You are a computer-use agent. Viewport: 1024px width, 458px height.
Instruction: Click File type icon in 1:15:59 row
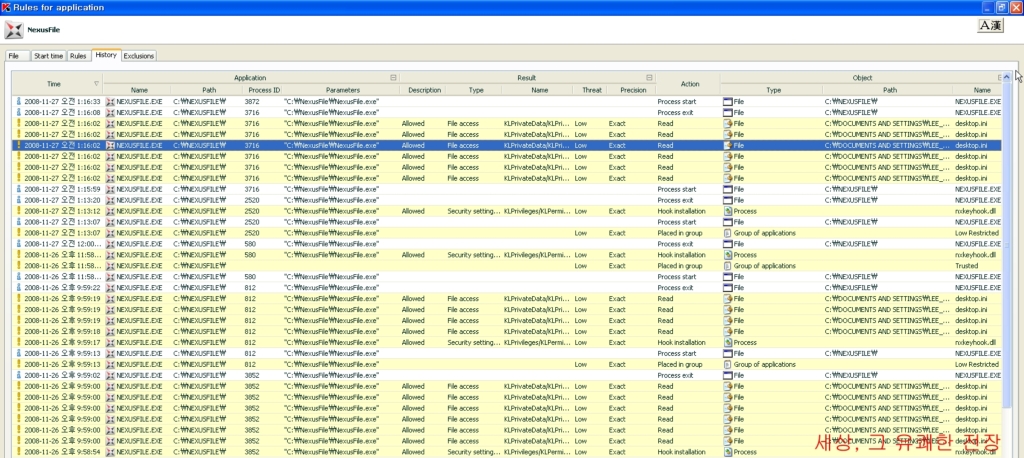click(728, 189)
